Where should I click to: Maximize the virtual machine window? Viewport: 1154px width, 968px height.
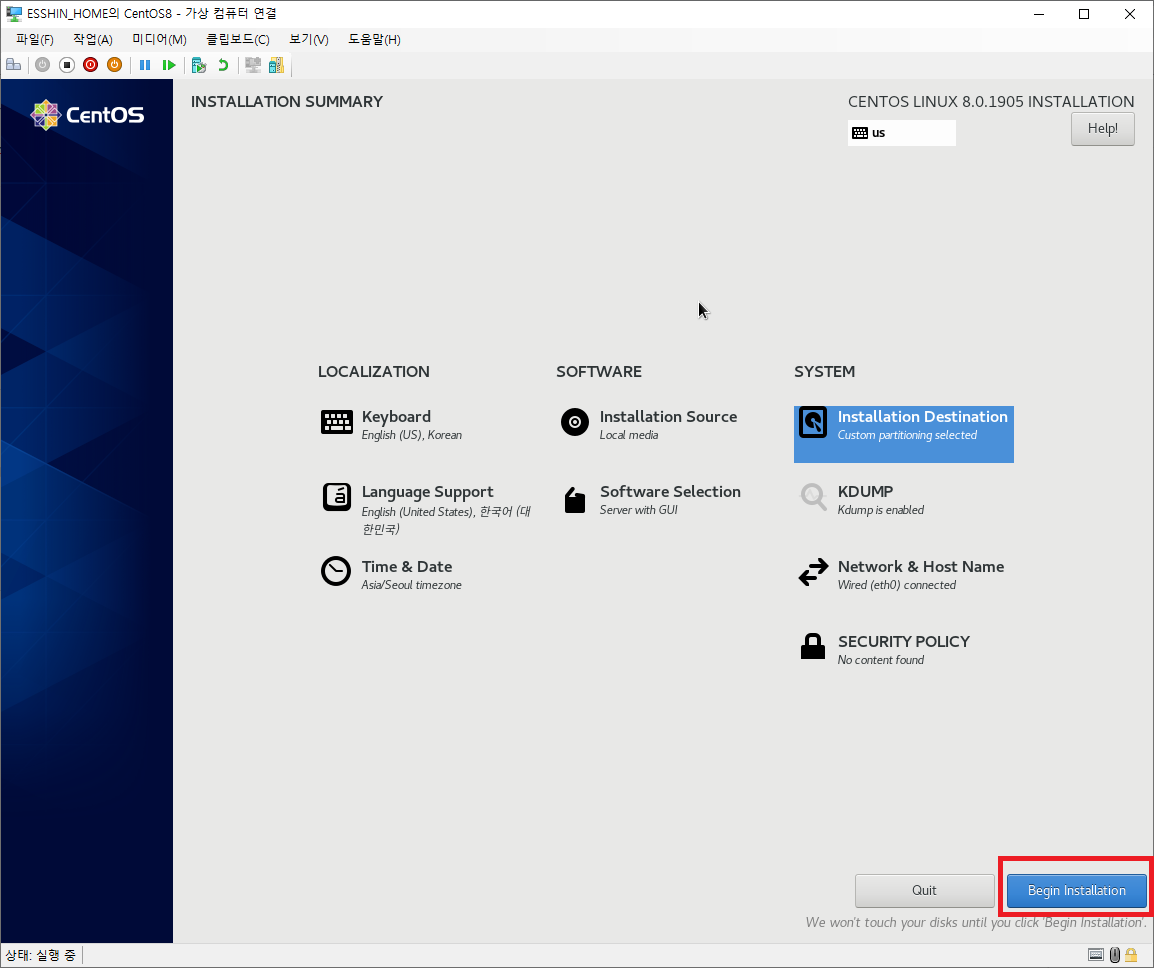point(1083,14)
